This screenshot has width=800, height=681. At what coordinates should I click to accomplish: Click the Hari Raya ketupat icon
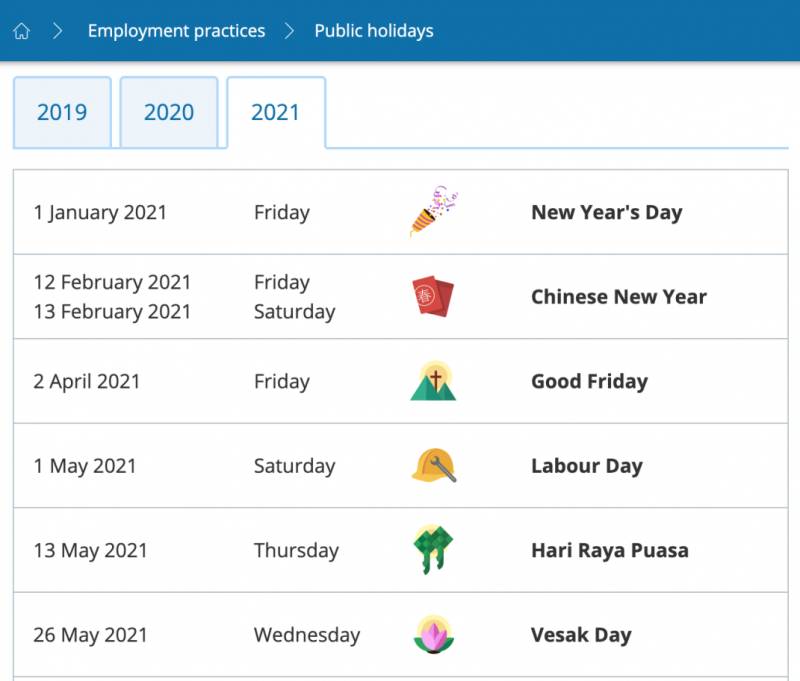click(433, 550)
